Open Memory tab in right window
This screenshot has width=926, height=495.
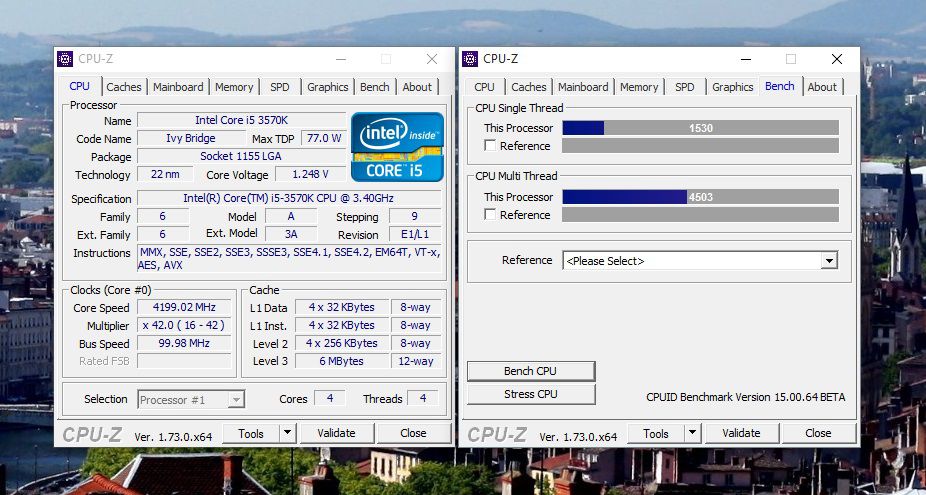(x=639, y=87)
